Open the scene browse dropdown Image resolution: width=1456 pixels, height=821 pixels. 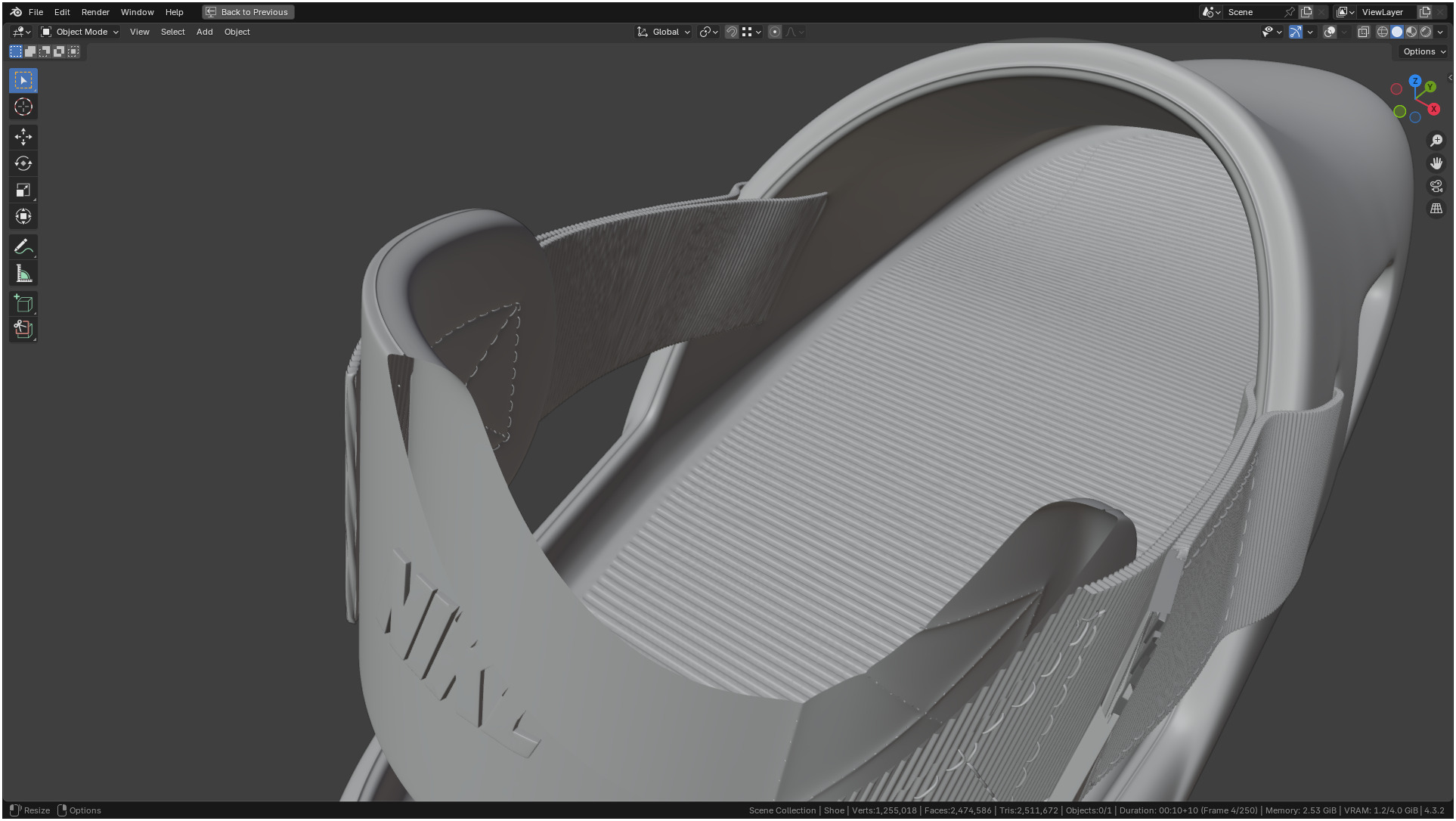coord(1211,12)
